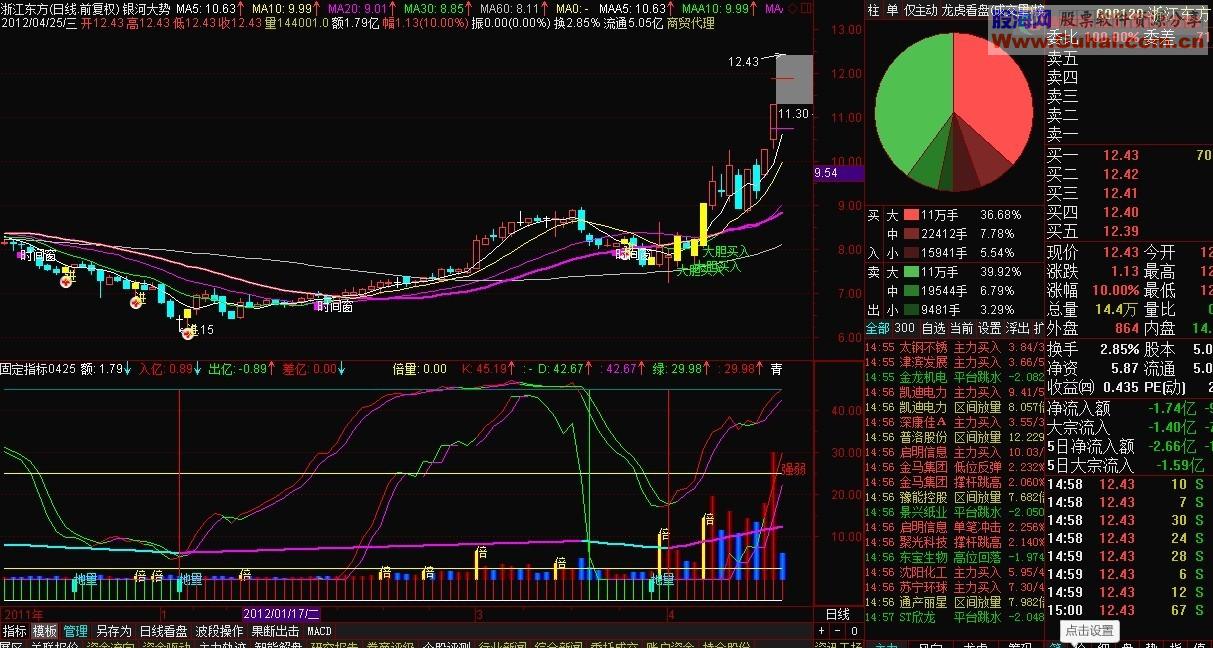Select the 当前 filter tab
Image resolution: width=1213 pixels, height=648 pixels.
[961, 328]
